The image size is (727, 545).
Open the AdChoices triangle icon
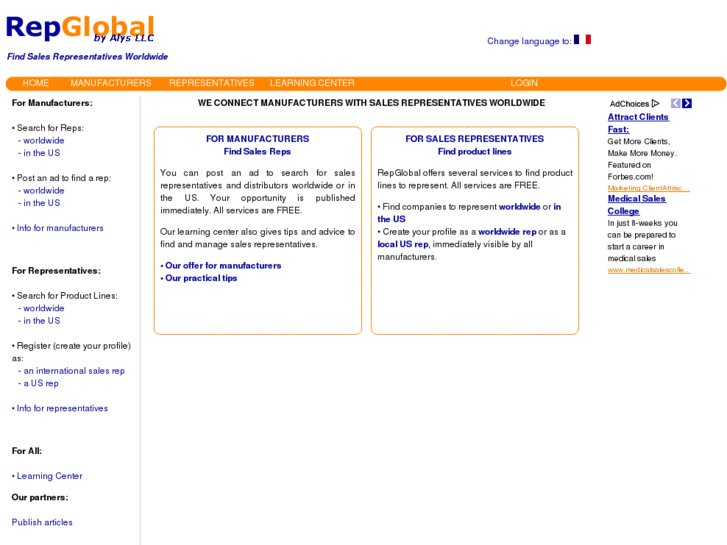point(655,103)
